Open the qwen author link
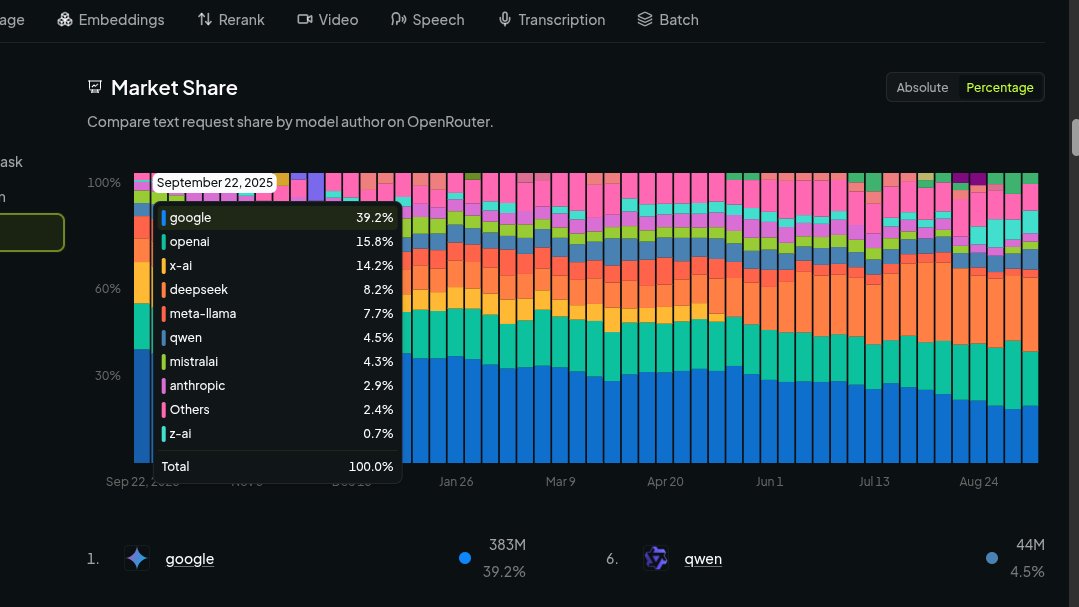The width and height of the screenshot is (1079, 607). click(703, 559)
